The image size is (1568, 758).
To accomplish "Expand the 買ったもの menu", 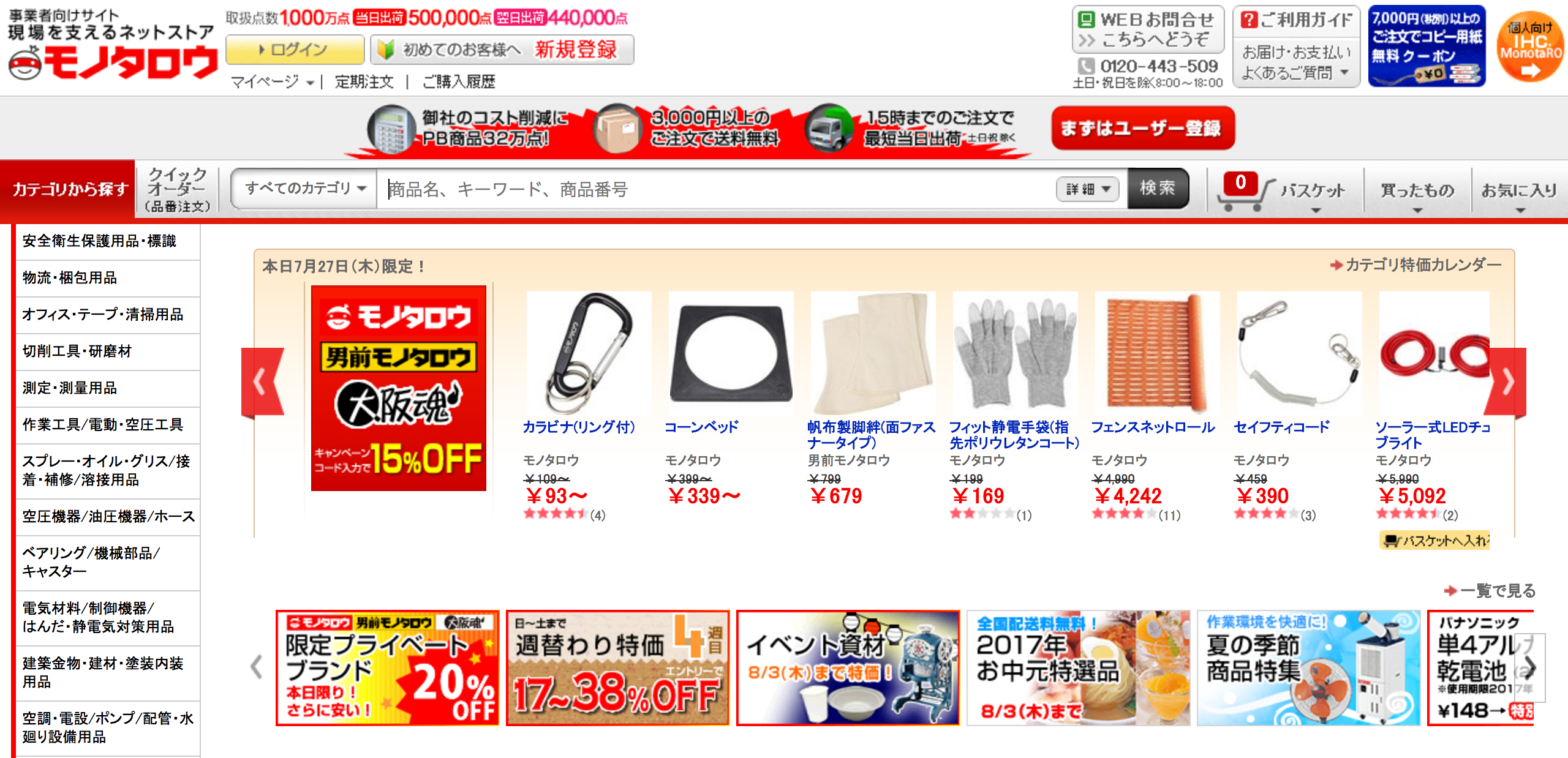I will pyautogui.click(x=1417, y=193).
